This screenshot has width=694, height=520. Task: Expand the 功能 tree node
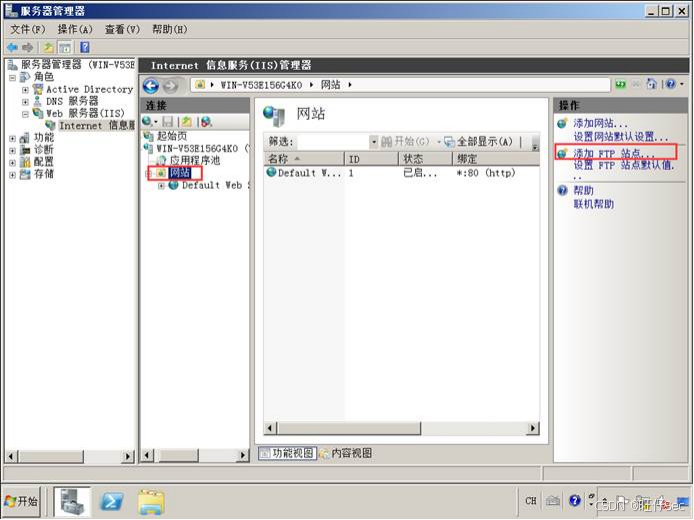point(12,139)
